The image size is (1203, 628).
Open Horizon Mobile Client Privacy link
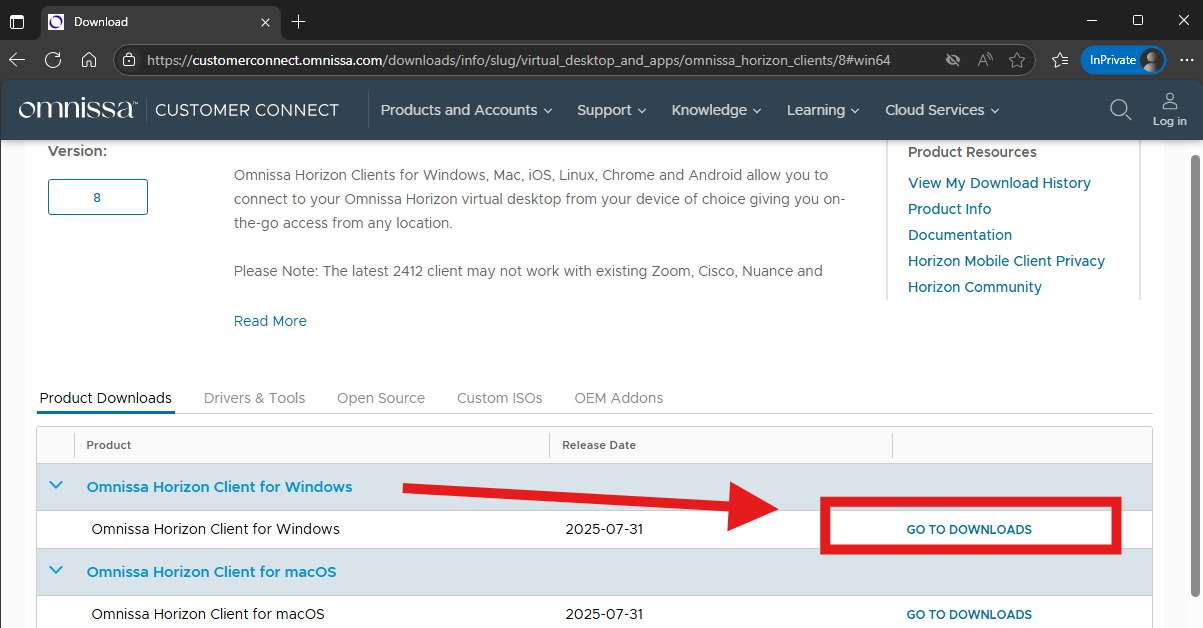(1006, 261)
